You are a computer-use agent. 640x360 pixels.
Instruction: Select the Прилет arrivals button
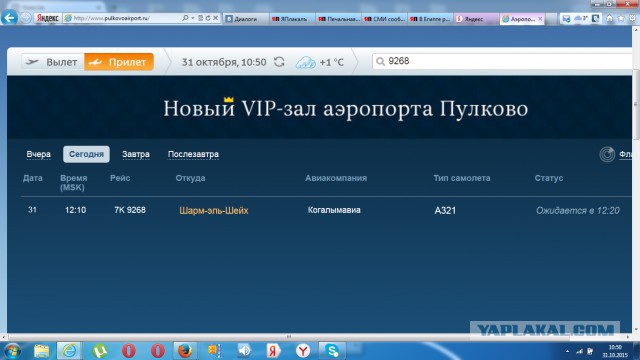pos(119,62)
